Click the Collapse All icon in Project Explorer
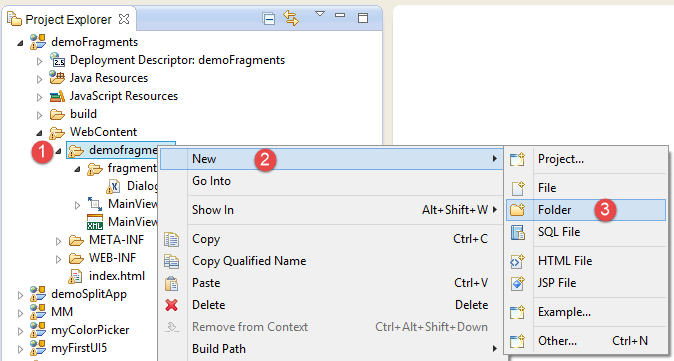The width and height of the screenshot is (674, 361). (x=269, y=19)
